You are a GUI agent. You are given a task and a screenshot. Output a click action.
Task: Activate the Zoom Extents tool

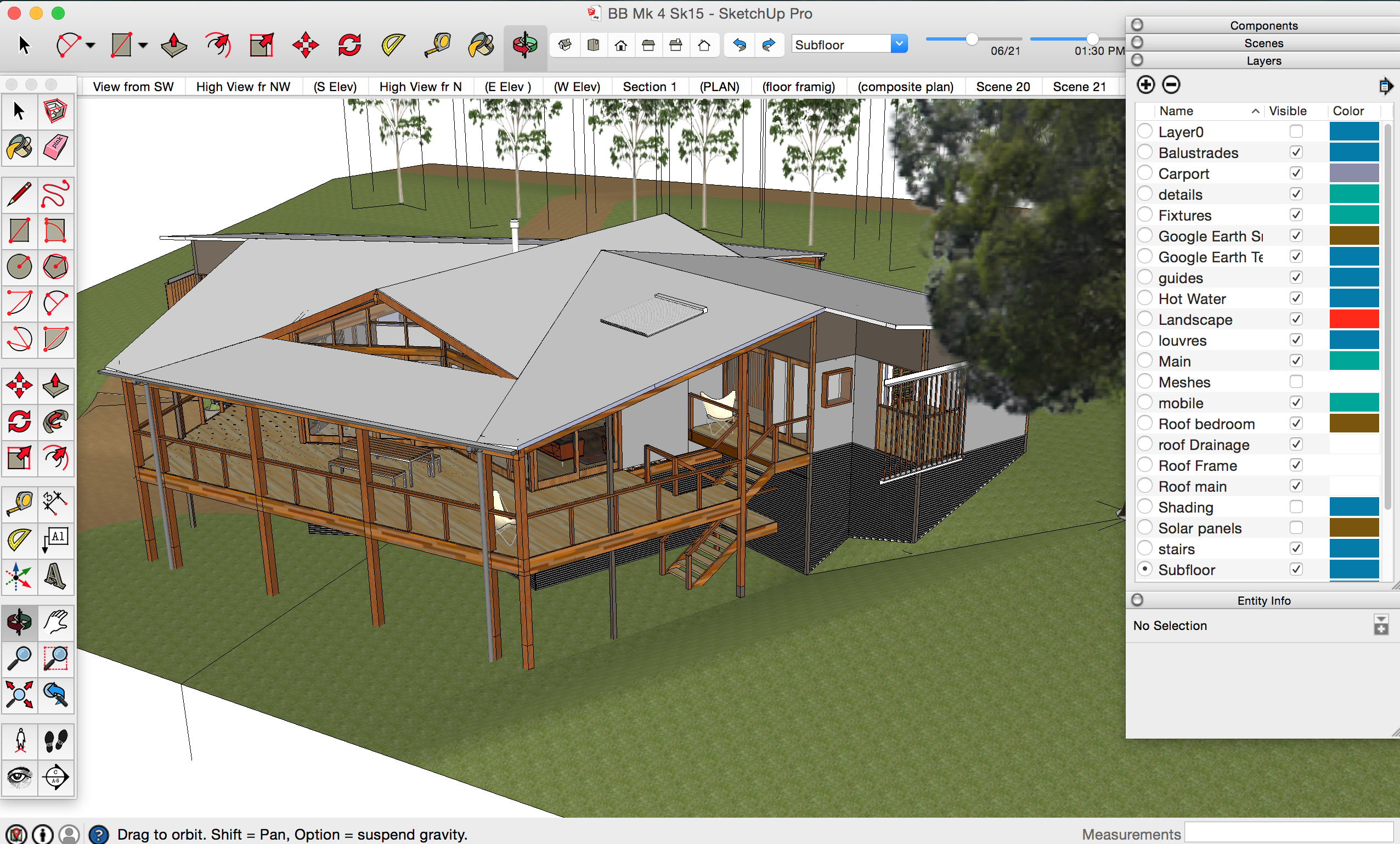(19, 695)
